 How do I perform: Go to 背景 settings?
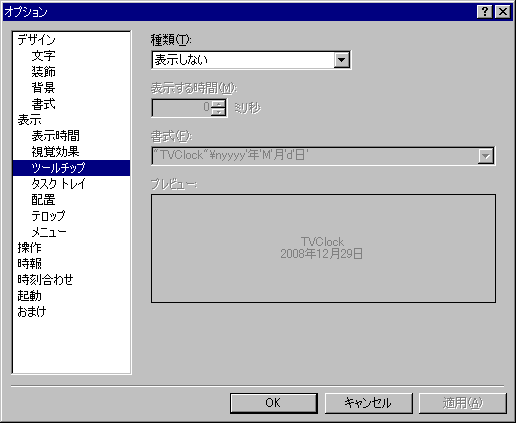pyautogui.click(x=43, y=88)
